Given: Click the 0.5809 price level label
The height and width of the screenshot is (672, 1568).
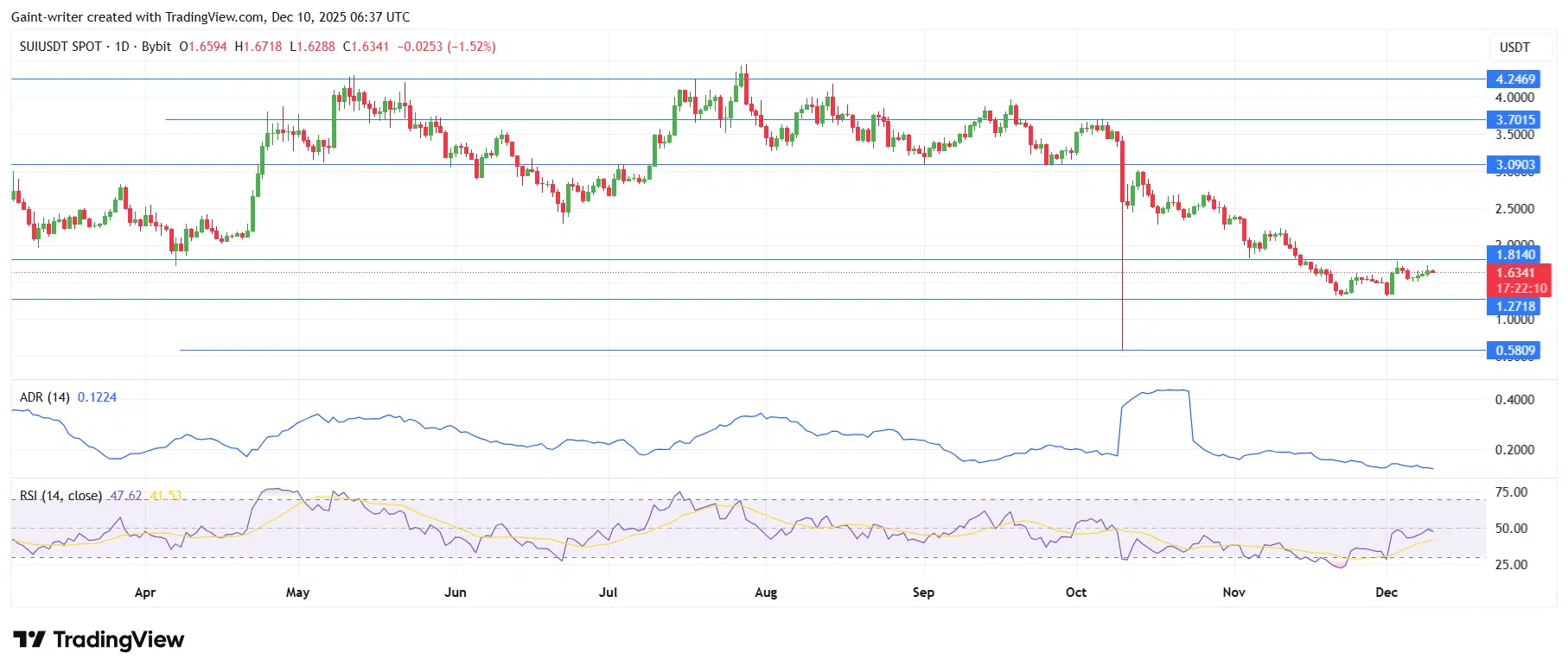Looking at the screenshot, I should pos(1515,351).
